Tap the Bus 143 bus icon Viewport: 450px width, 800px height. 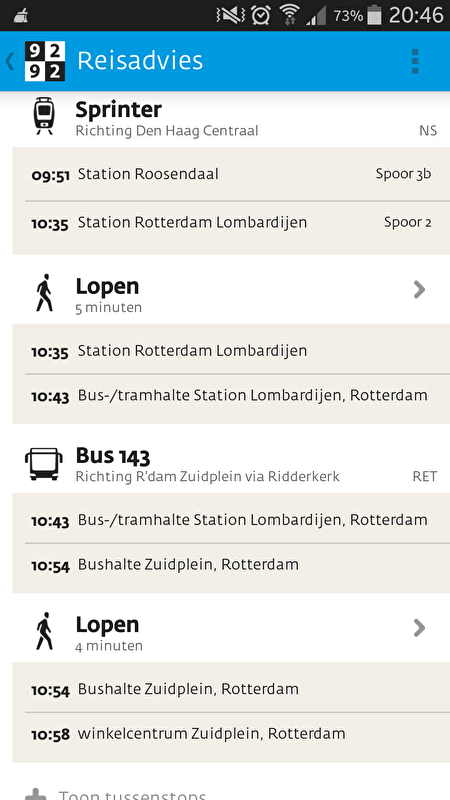[44, 464]
